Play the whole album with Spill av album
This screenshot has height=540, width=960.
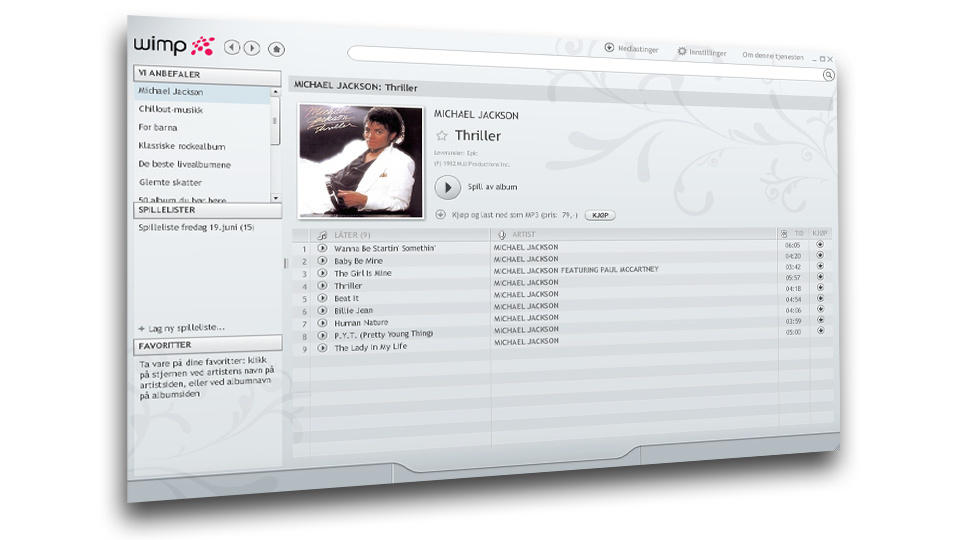448,187
